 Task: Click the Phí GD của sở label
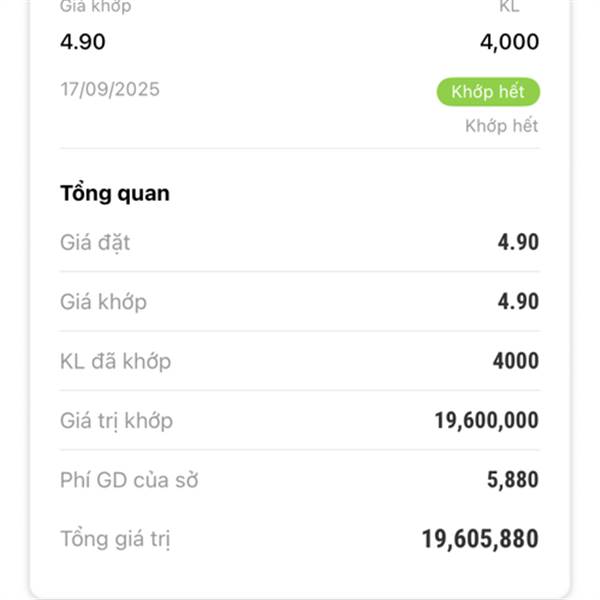(x=129, y=480)
